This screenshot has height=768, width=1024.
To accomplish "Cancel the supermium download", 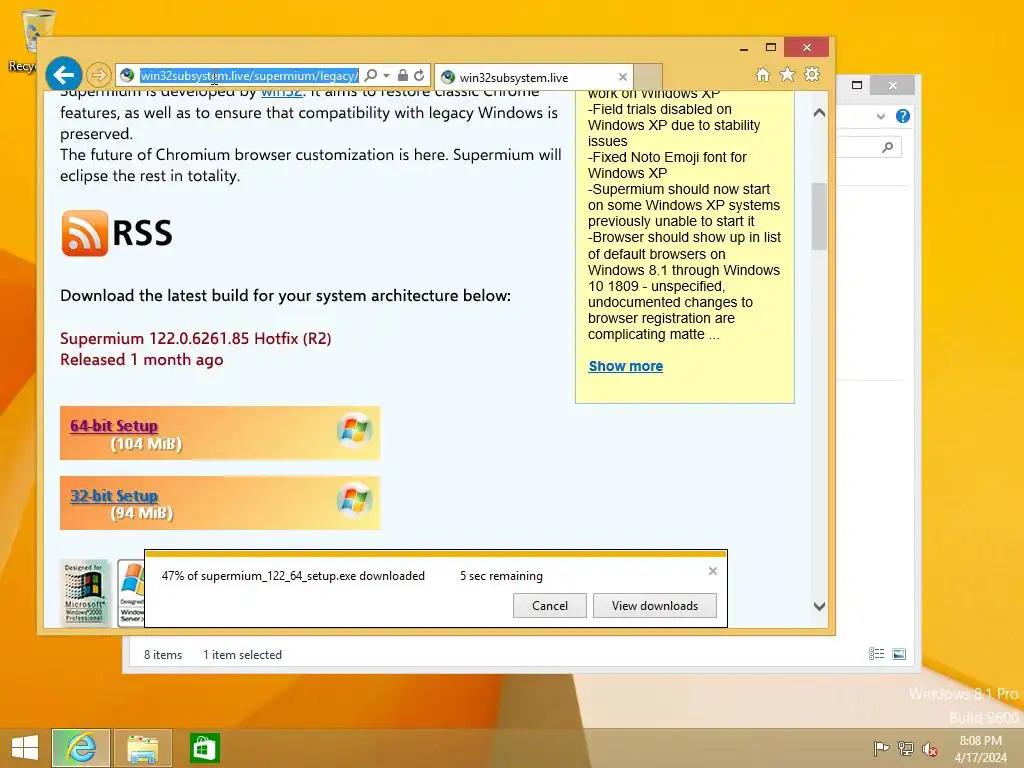I will 550,605.
